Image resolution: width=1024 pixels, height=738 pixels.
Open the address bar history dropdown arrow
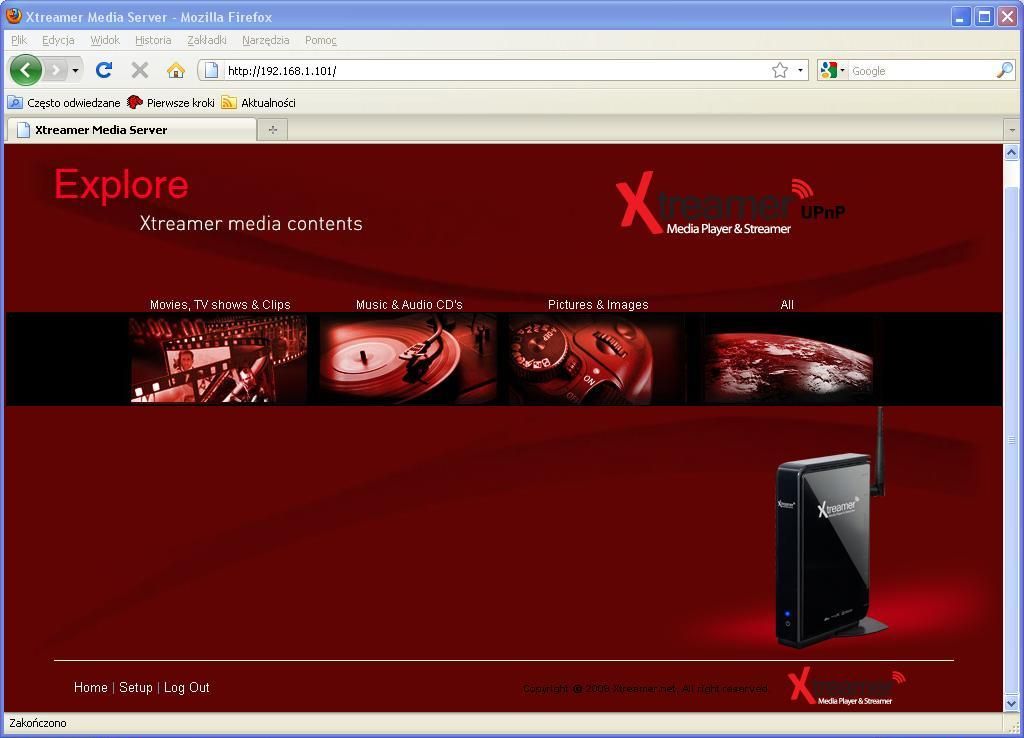click(800, 71)
